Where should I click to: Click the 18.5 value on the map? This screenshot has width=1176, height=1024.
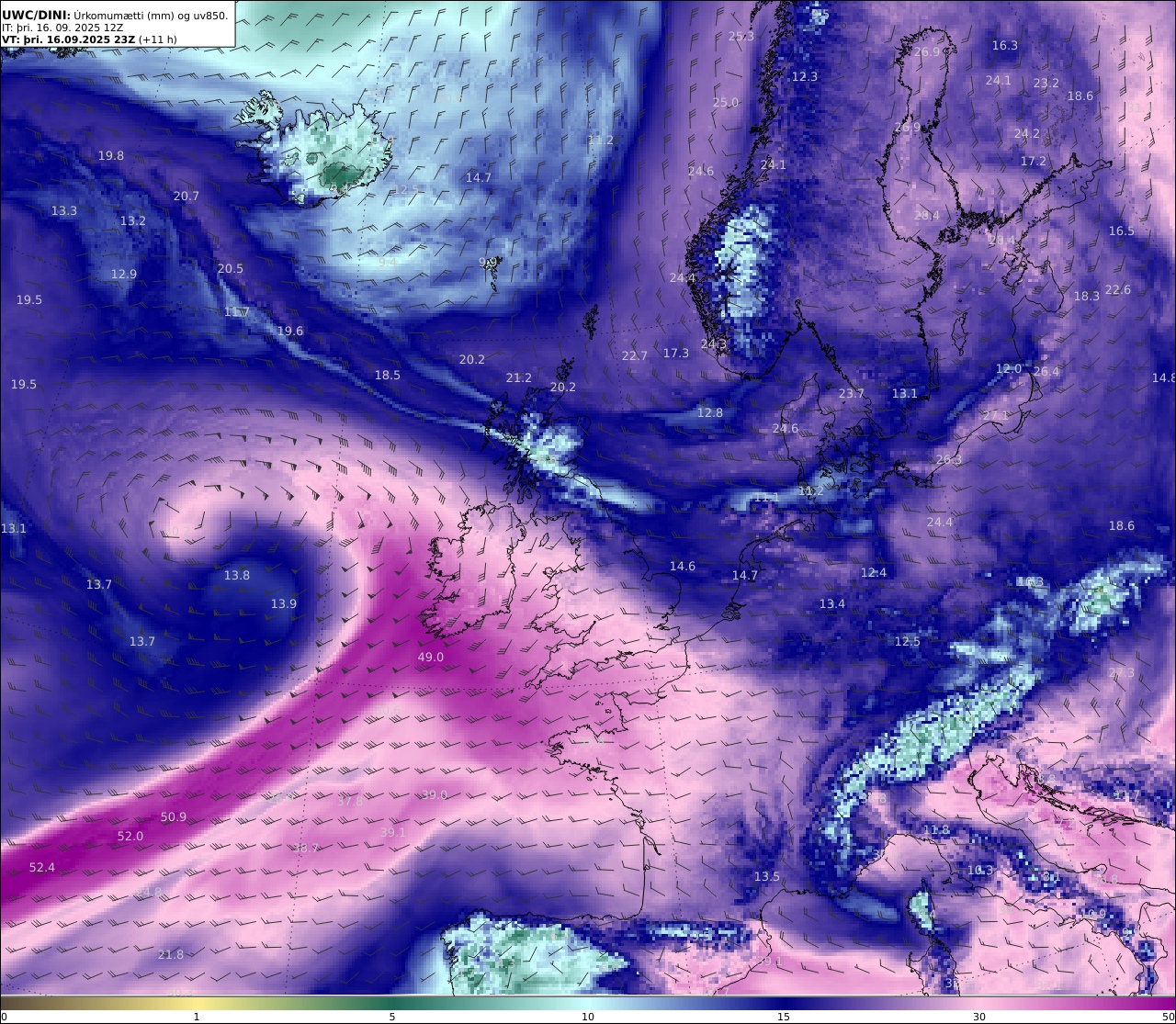(x=388, y=376)
